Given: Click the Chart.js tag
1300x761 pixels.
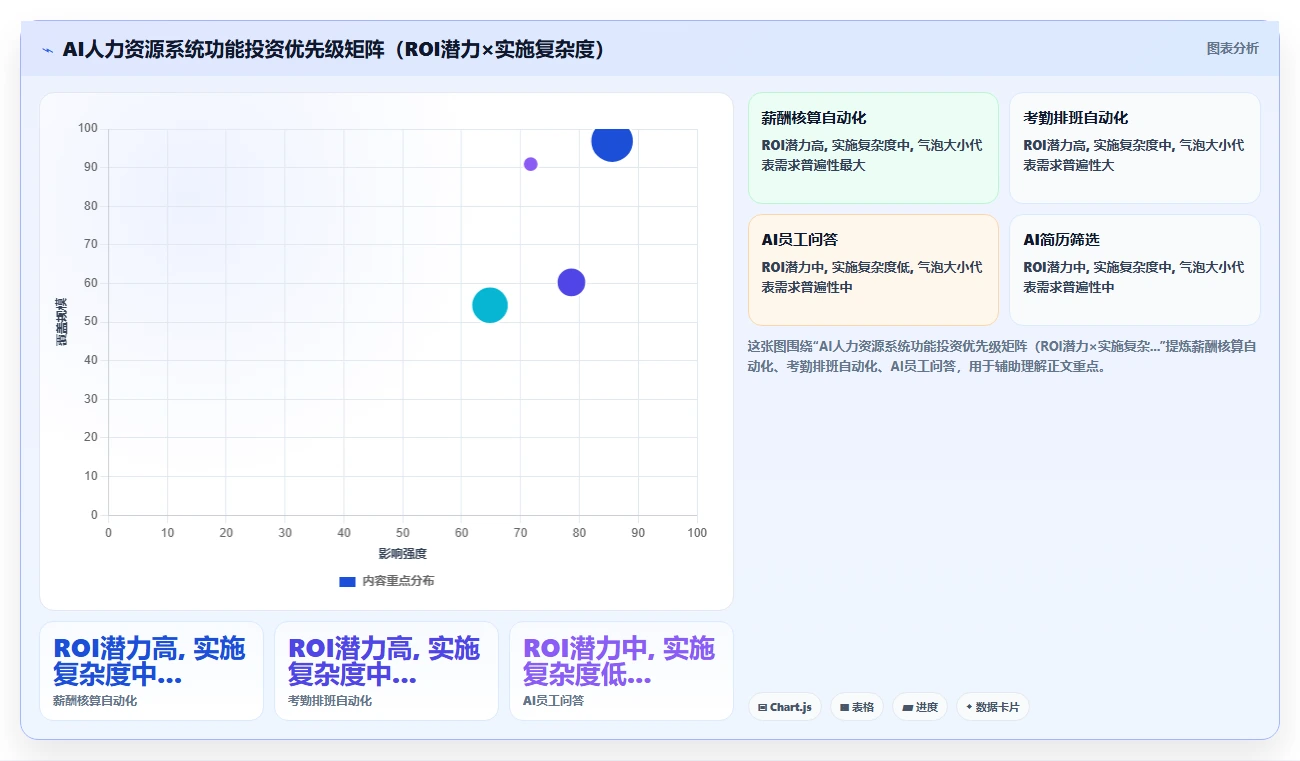Looking at the screenshot, I should (x=785, y=707).
